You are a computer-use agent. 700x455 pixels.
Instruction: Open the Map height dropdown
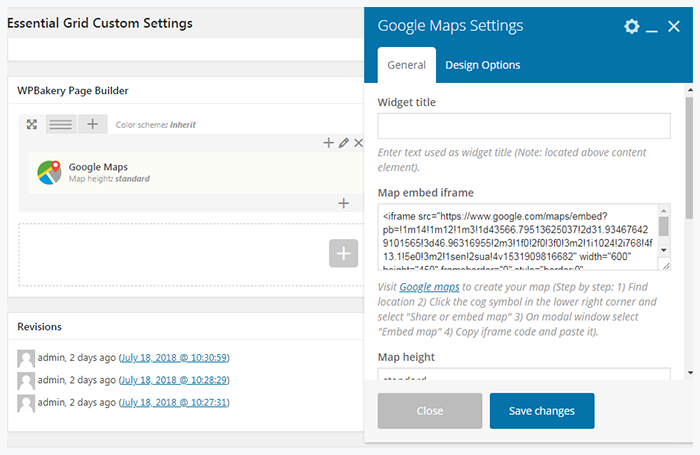(523, 376)
